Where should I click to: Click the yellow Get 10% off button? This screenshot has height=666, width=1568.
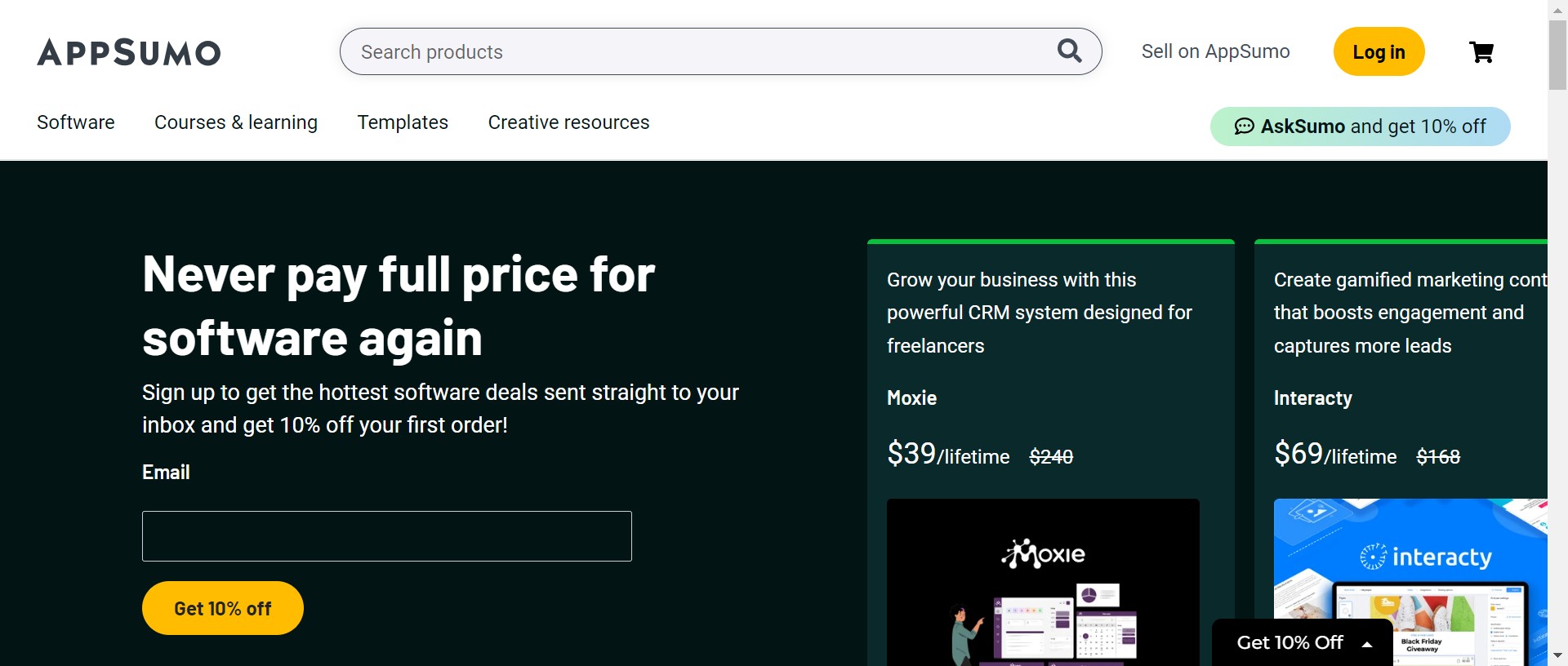(222, 608)
